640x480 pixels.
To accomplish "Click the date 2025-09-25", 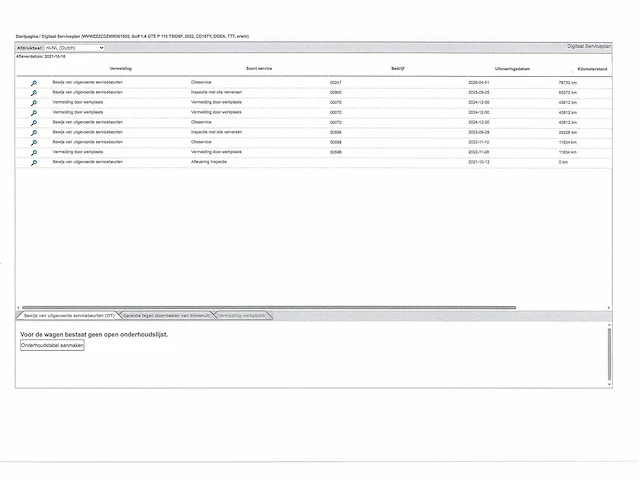I will click(x=478, y=93).
